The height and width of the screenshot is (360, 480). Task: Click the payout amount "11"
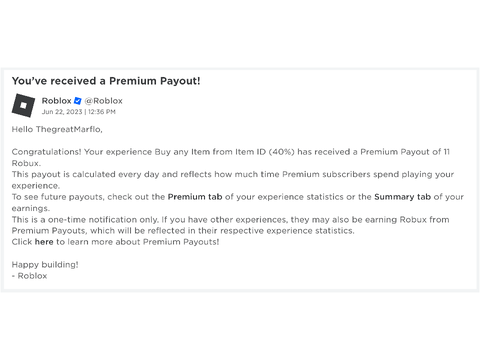[447, 152]
